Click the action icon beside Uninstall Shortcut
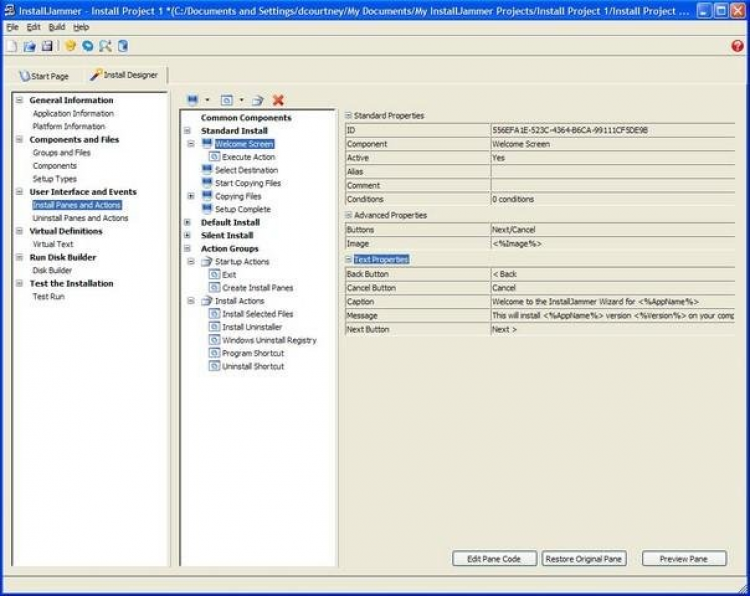The width and height of the screenshot is (750, 596). 214,366
